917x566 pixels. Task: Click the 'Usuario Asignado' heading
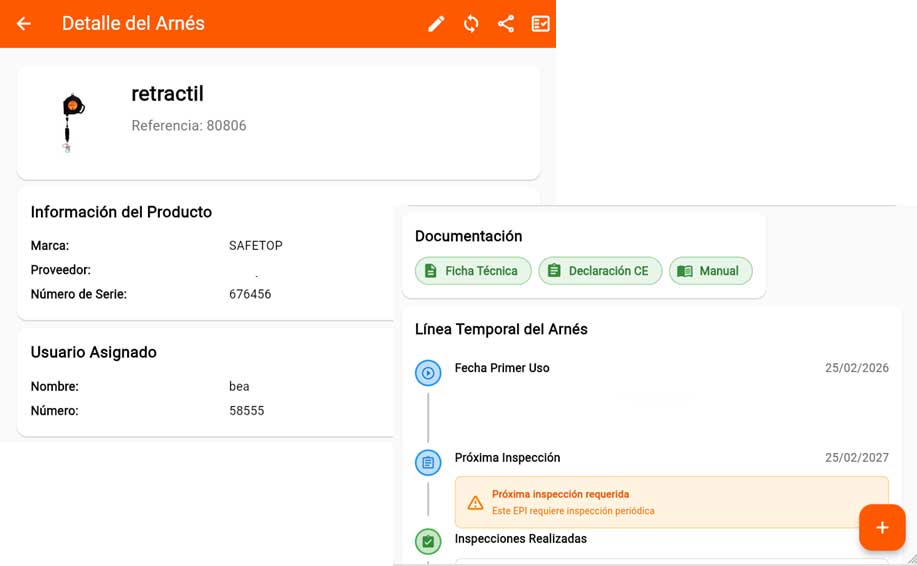tap(94, 352)
